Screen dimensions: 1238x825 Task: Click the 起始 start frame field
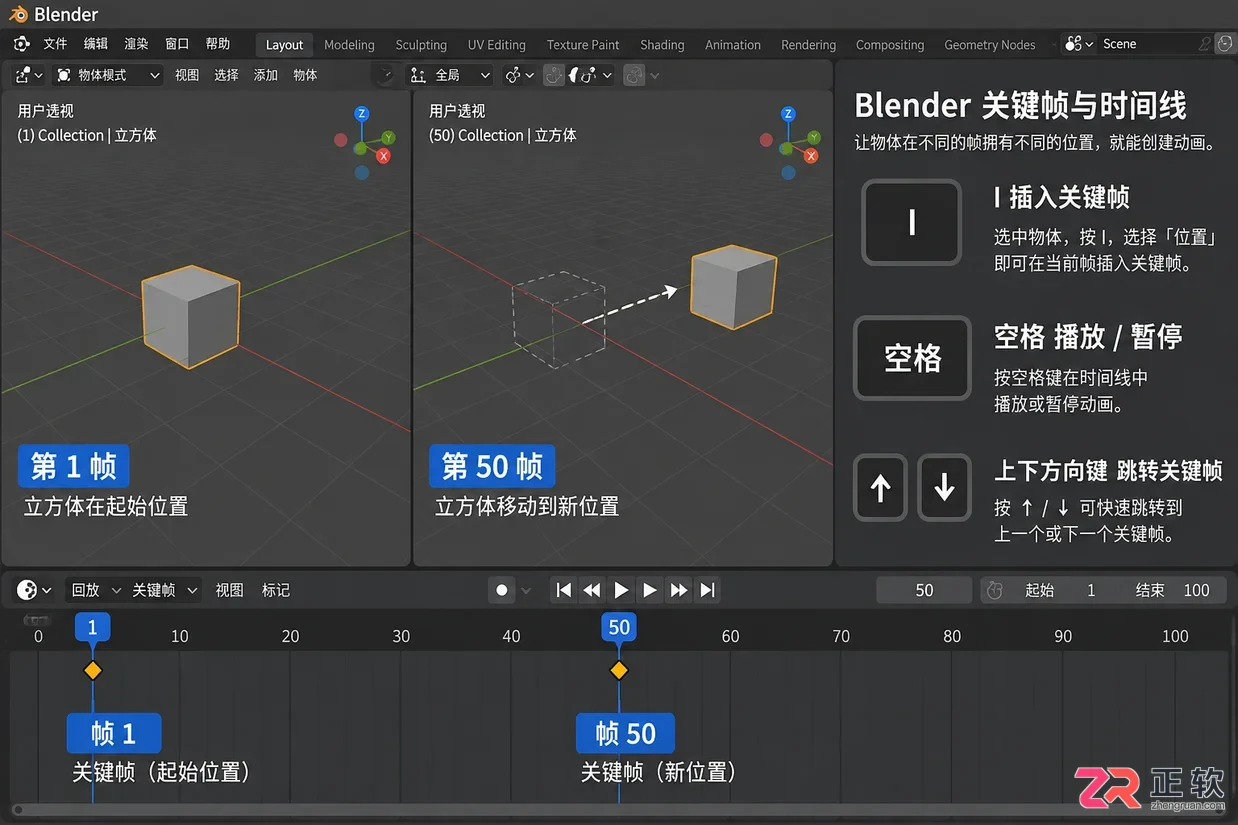pyautogui.click(x=1062, y=590)
